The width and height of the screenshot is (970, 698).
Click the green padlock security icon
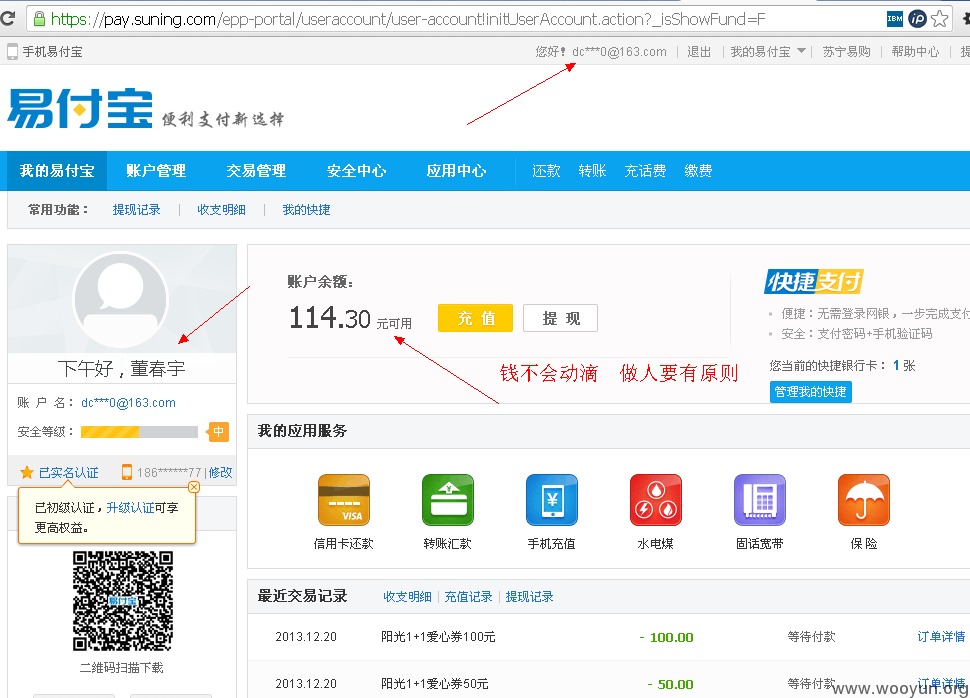39,19
